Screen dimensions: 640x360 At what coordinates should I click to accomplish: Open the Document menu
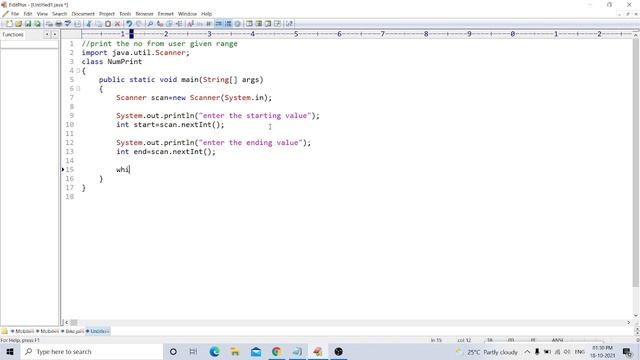[83, 14]
